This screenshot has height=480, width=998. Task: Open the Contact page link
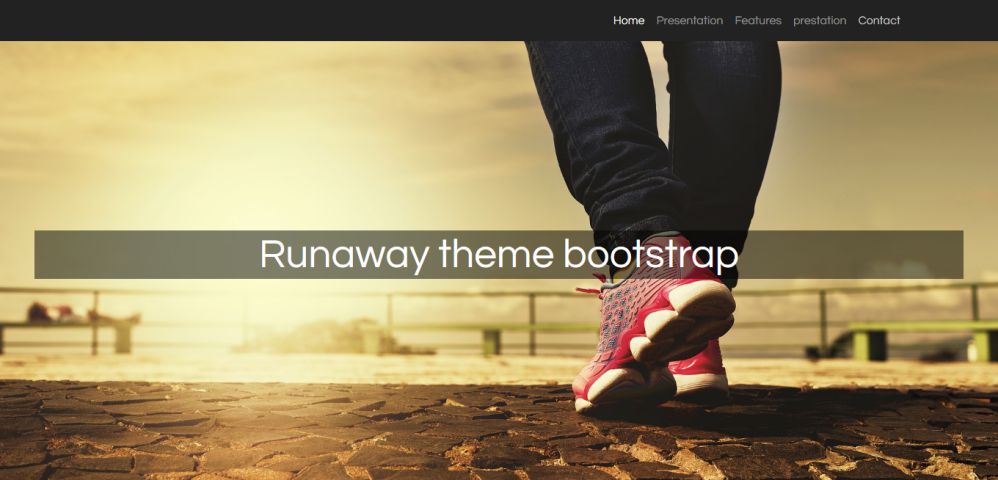pyautogui.click(x=878, y=20)
